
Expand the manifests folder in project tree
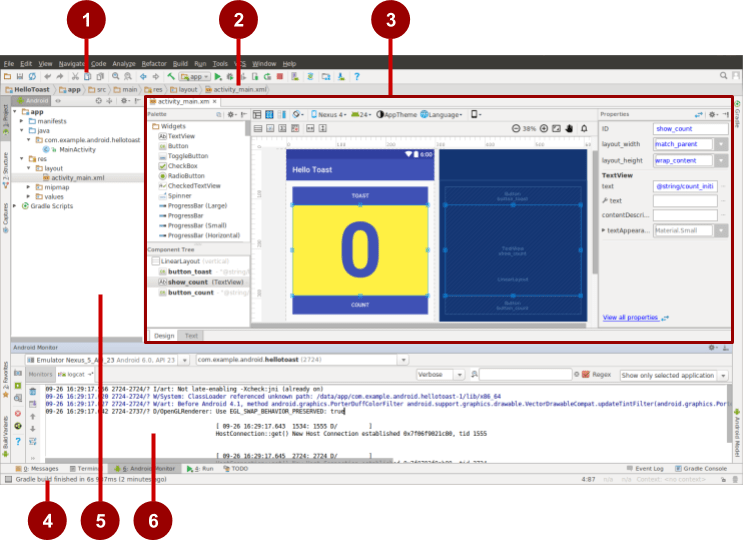click(x=21, y=121)
